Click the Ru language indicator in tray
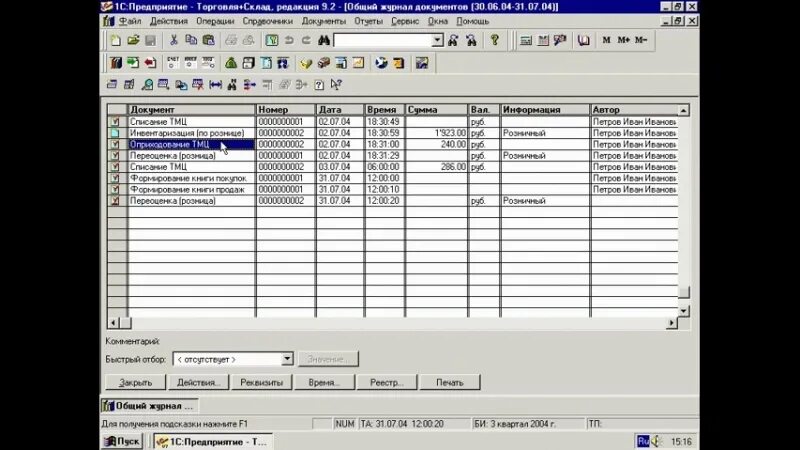800x450 pixels. coord(643,441)
